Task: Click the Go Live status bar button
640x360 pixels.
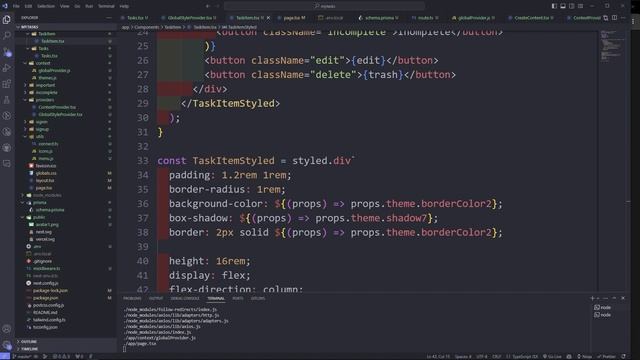Action: (552, 357)
